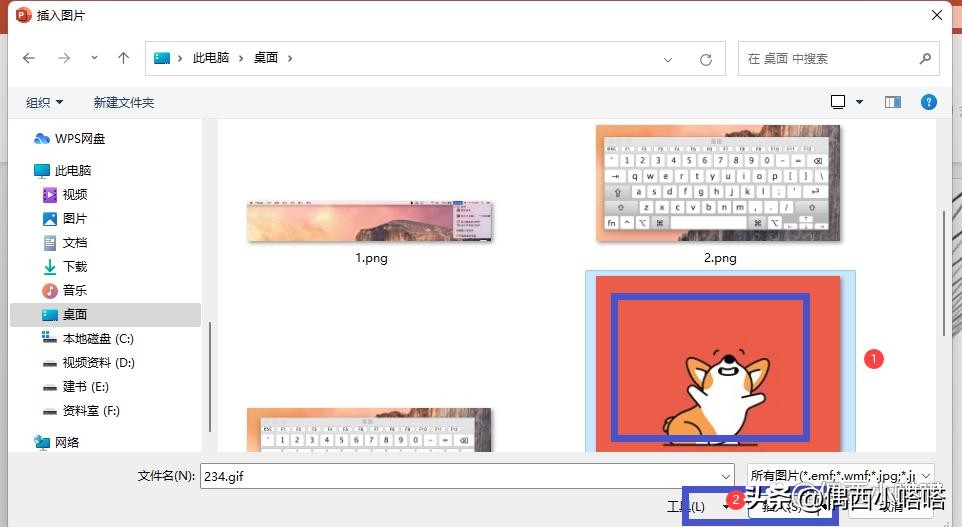Refresh the current folder view
This screenshot has height=527, width=962.
[x=706, y=60]
